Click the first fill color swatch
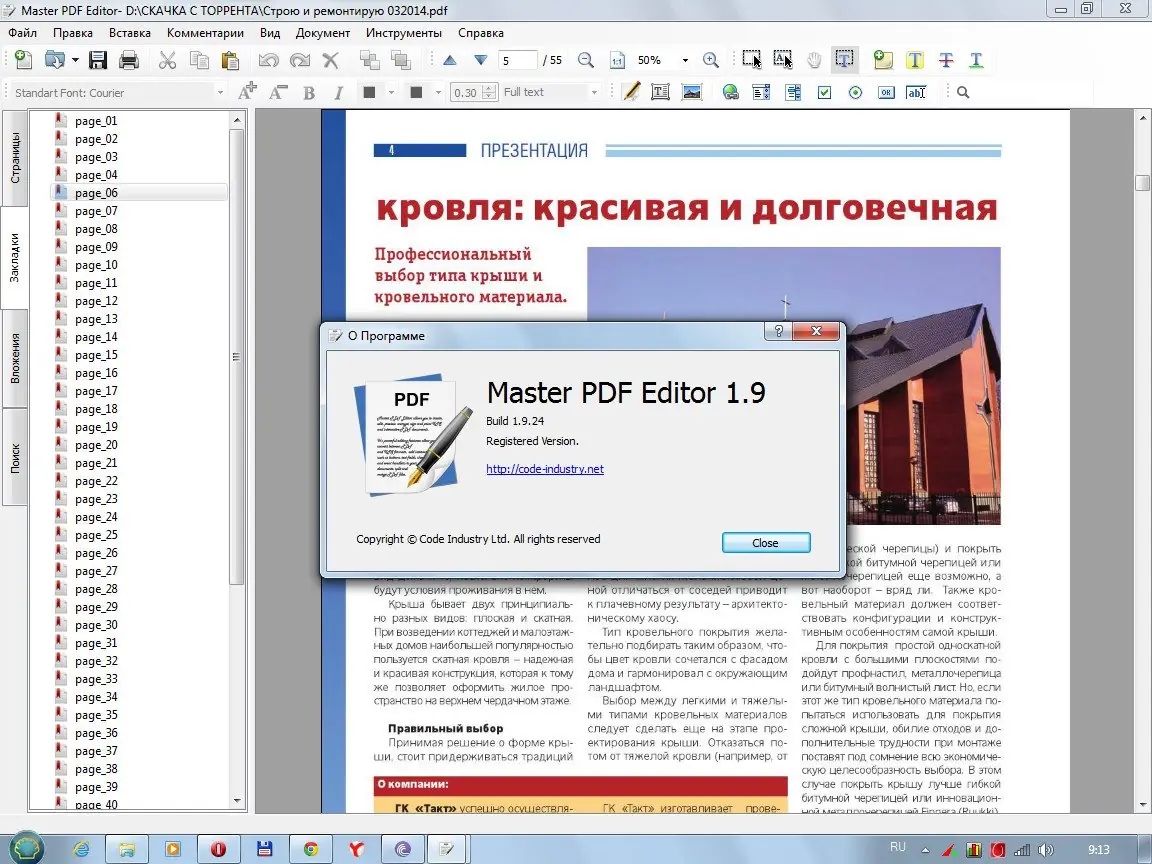The width and height of the screenshot is (1152, 864). (370, 93)
